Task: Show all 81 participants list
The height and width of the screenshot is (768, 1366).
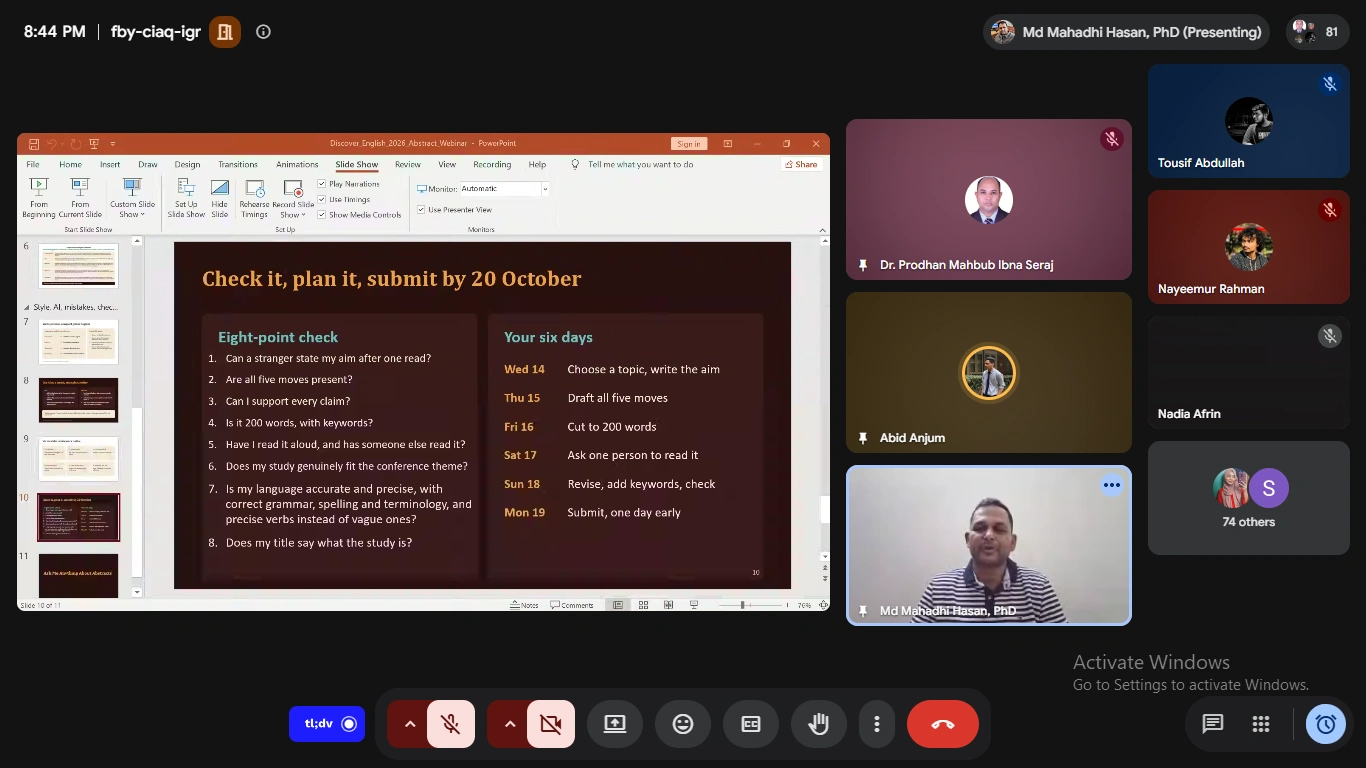Action: click(x=1318, y=32)
